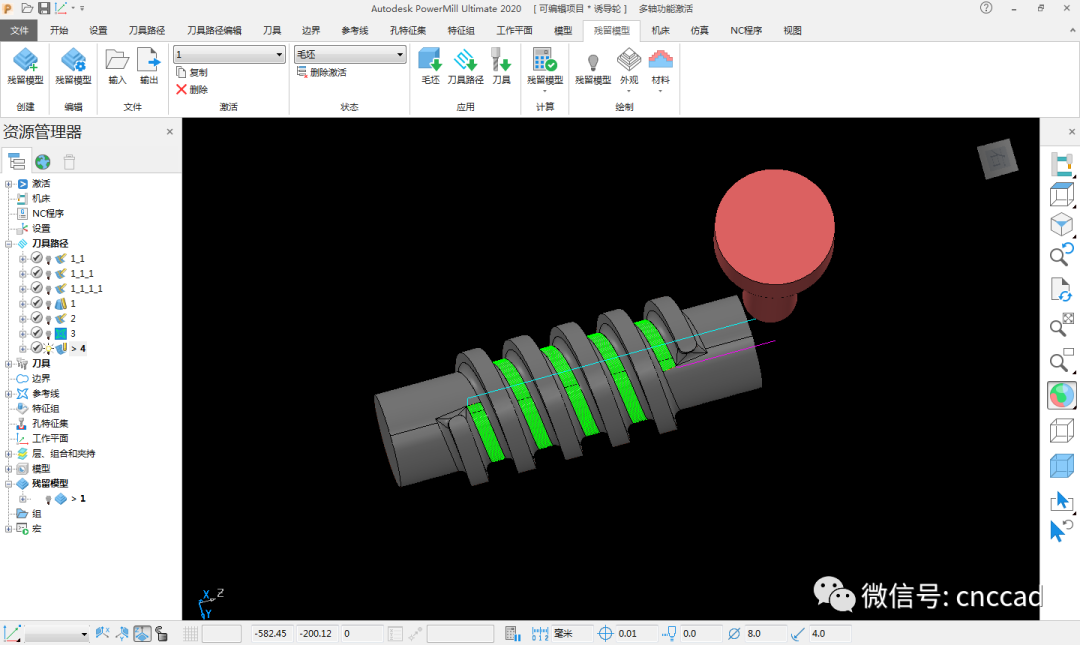Switch to the 边界 ribbon tab

coord(311,30)
